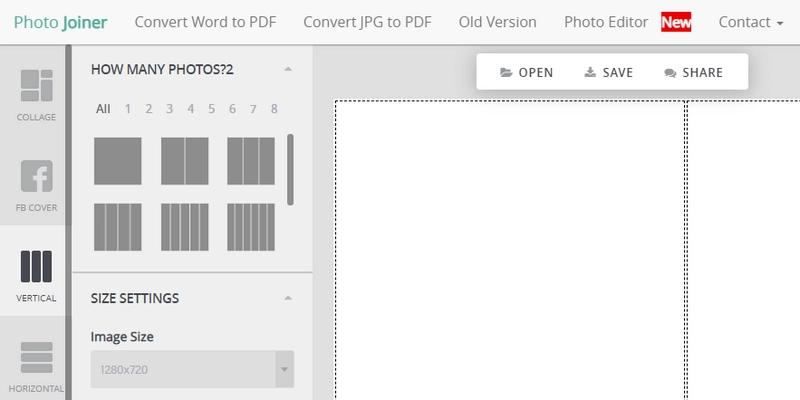Filter layouts to 8 photos
800x400 pixels.
click(x=274, y=109)
